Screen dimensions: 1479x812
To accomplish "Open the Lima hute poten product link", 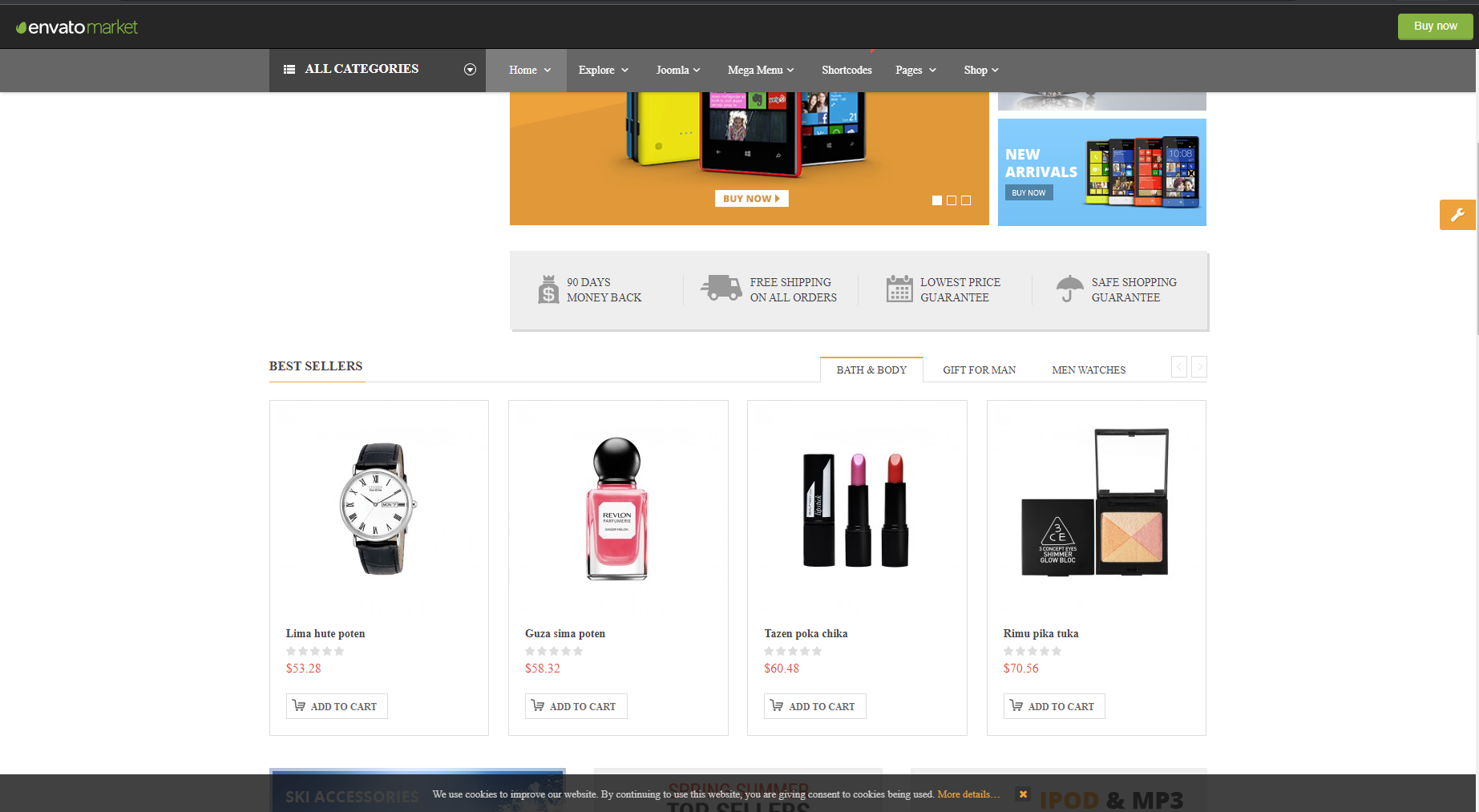I will 325,633.
